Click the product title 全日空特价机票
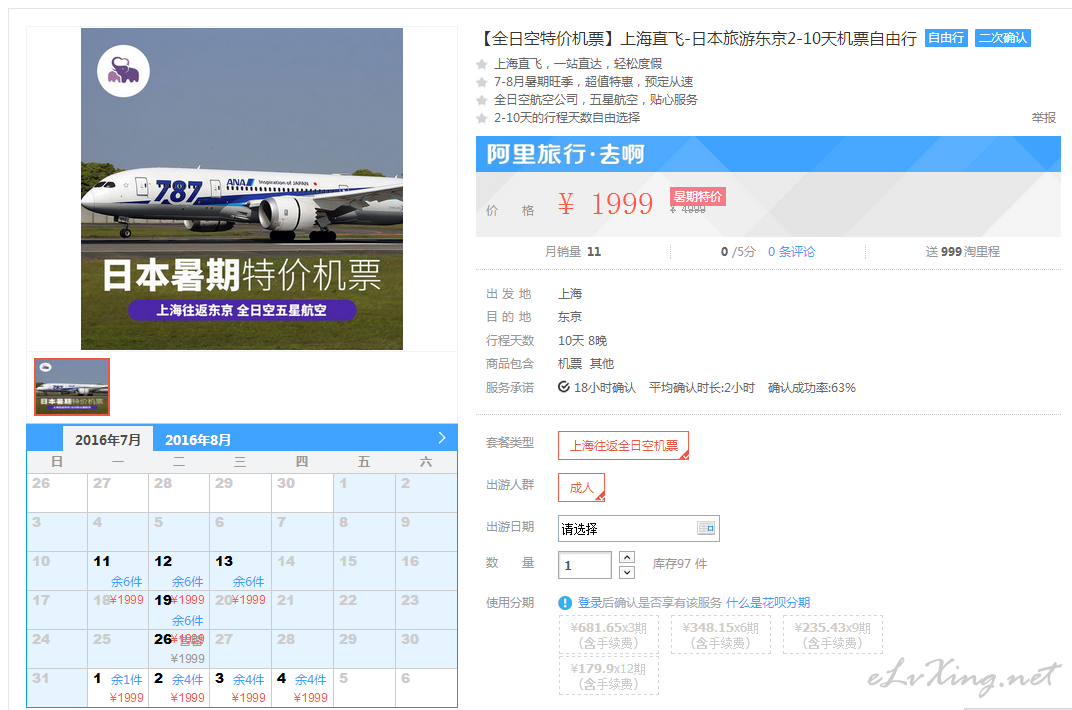The width and height of the screenshot is (1072, 710). [x=697, y=39]
